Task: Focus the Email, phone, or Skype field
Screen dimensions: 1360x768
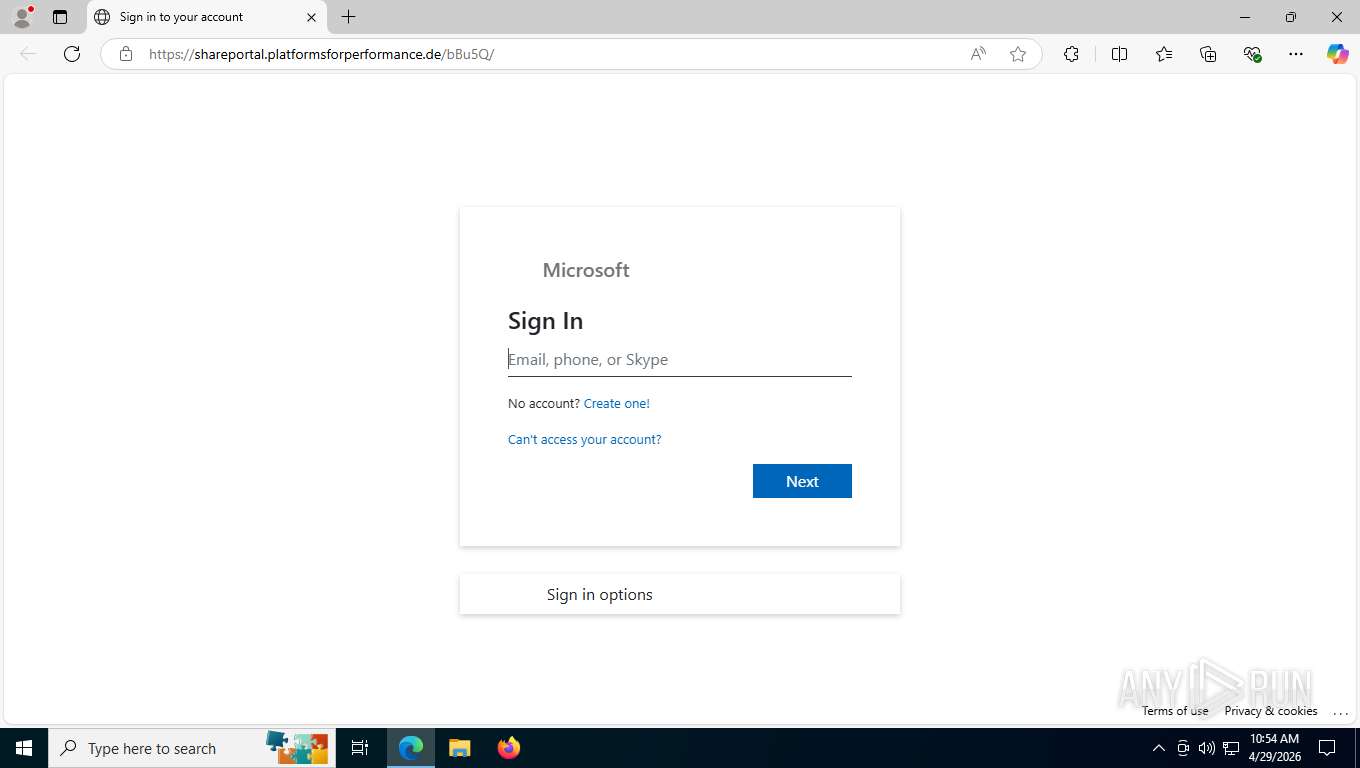Action: pos(680,360)
